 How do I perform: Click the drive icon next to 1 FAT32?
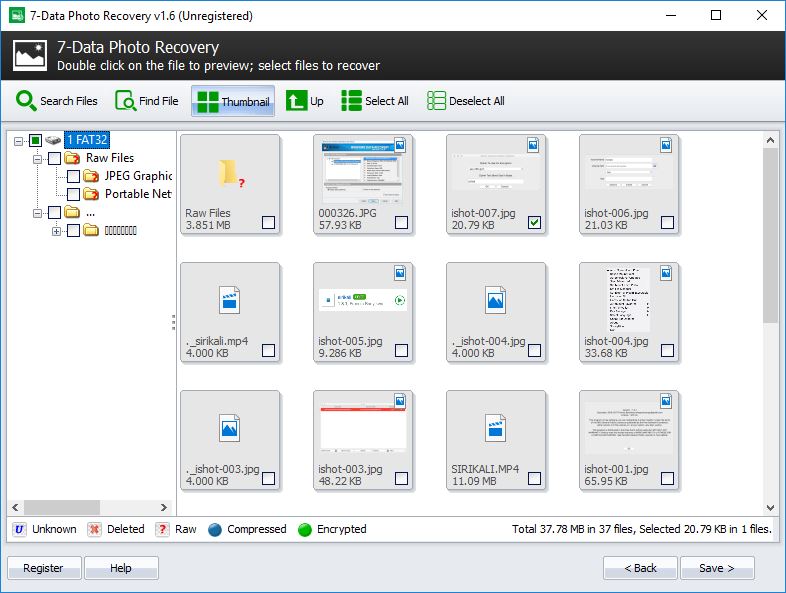click(x=53, y=140)
